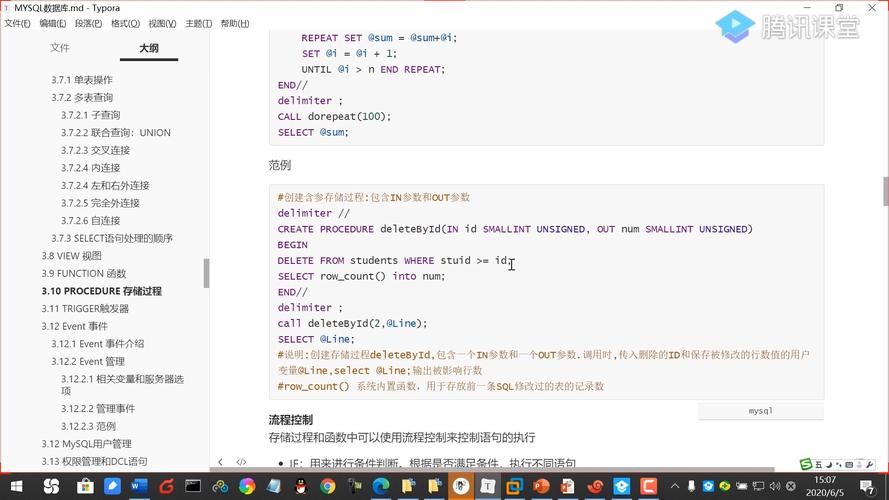Launch Google Chrome from taskbar
889x500 pixels.
[x=328, y=486]
